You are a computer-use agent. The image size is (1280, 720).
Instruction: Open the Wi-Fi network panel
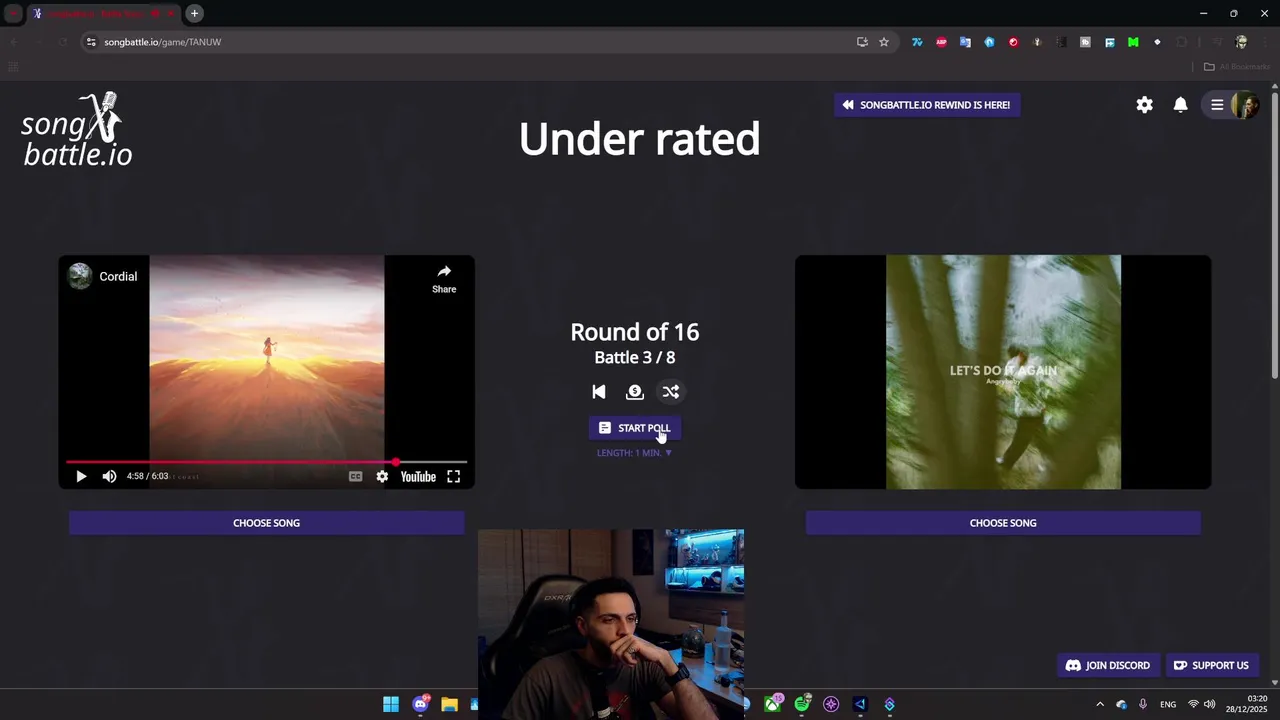(1193, 705)
